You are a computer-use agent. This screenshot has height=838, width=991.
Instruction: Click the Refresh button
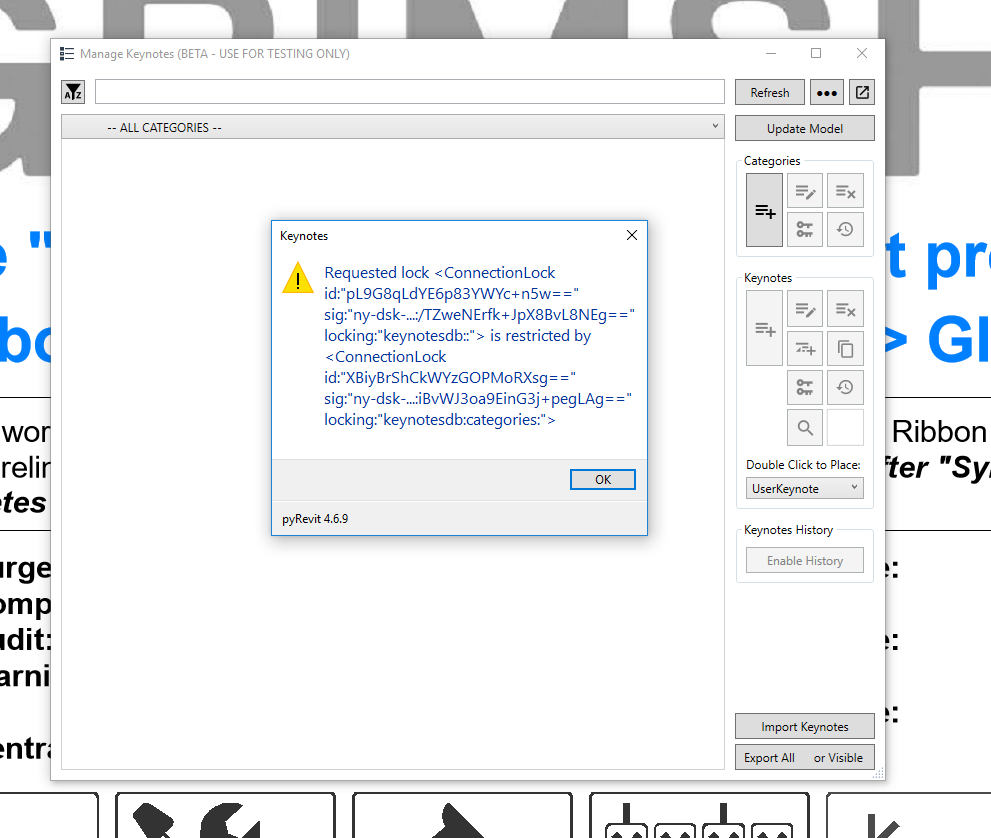click(x=769, y=91)
